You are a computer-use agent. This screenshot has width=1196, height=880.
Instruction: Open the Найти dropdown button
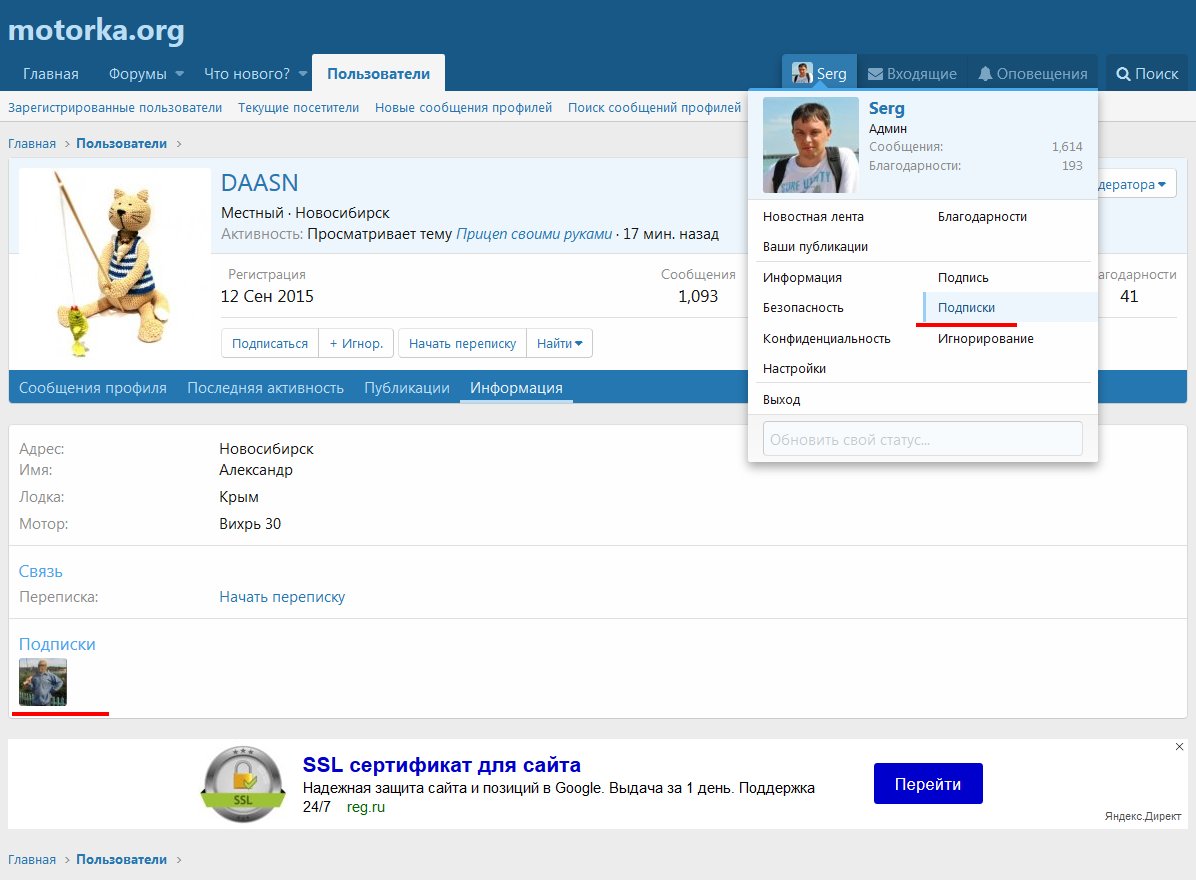(559, 343)
